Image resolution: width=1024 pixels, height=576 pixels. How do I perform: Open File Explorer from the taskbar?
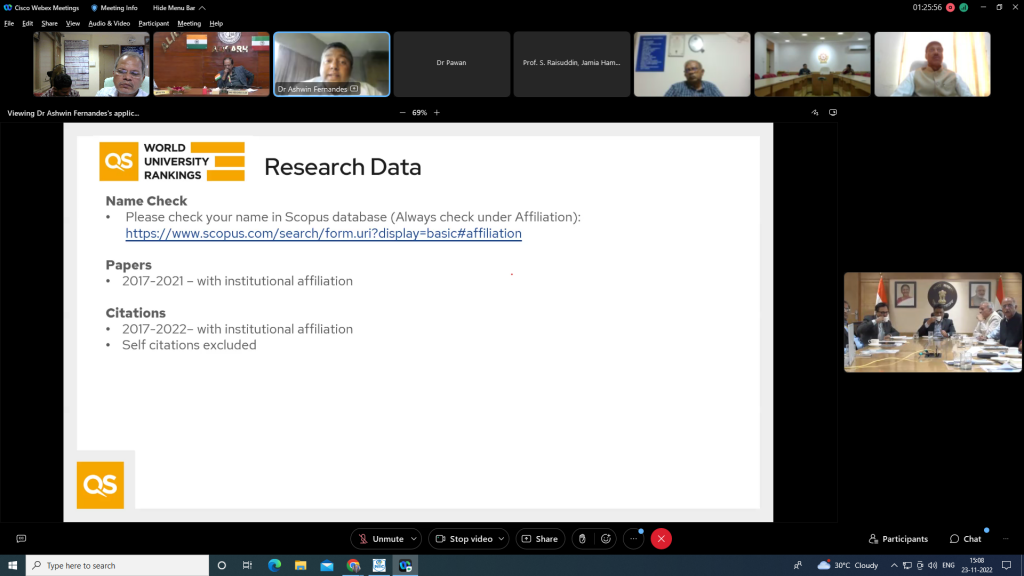(x=300, y=566)
